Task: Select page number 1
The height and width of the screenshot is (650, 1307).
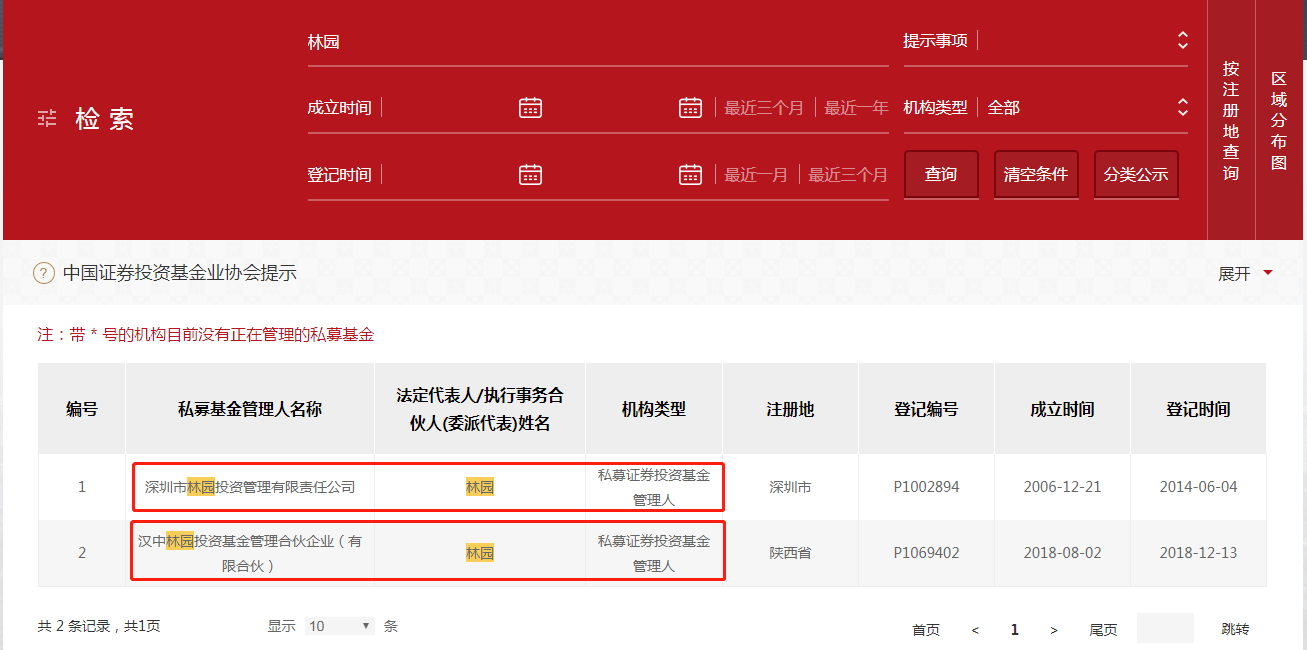Action: (x=1015, y=629)
